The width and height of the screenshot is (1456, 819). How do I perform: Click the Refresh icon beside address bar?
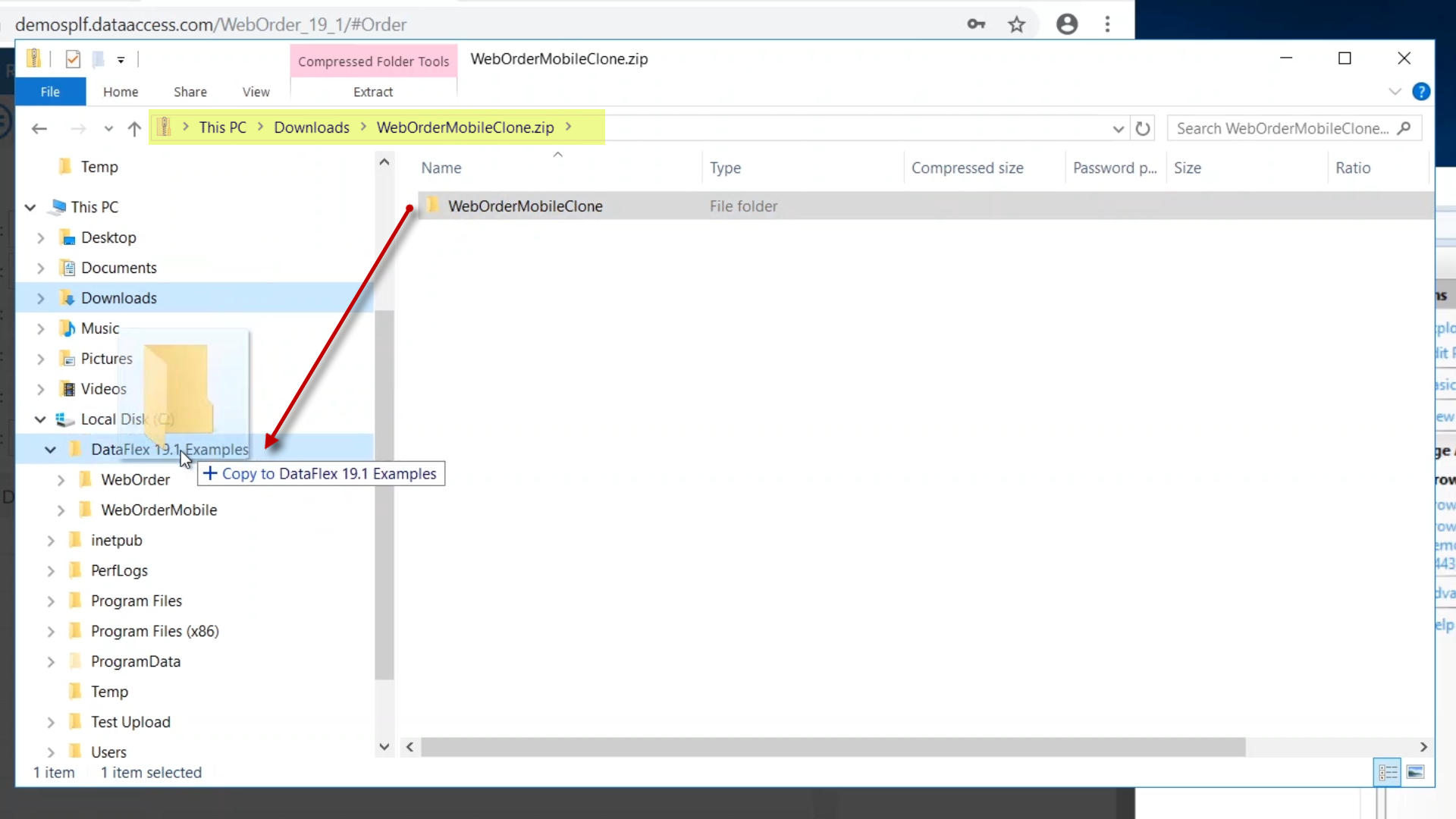[x=1143, y=129]
